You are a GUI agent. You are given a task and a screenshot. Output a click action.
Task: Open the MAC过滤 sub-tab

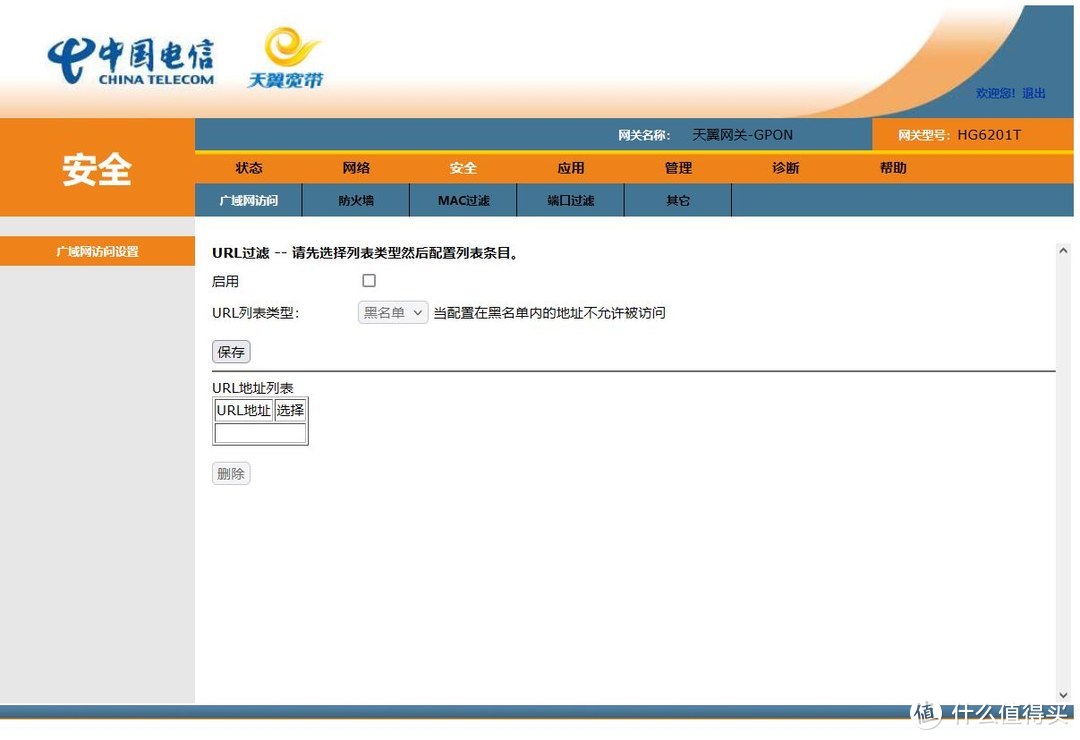tap(462, 200)
